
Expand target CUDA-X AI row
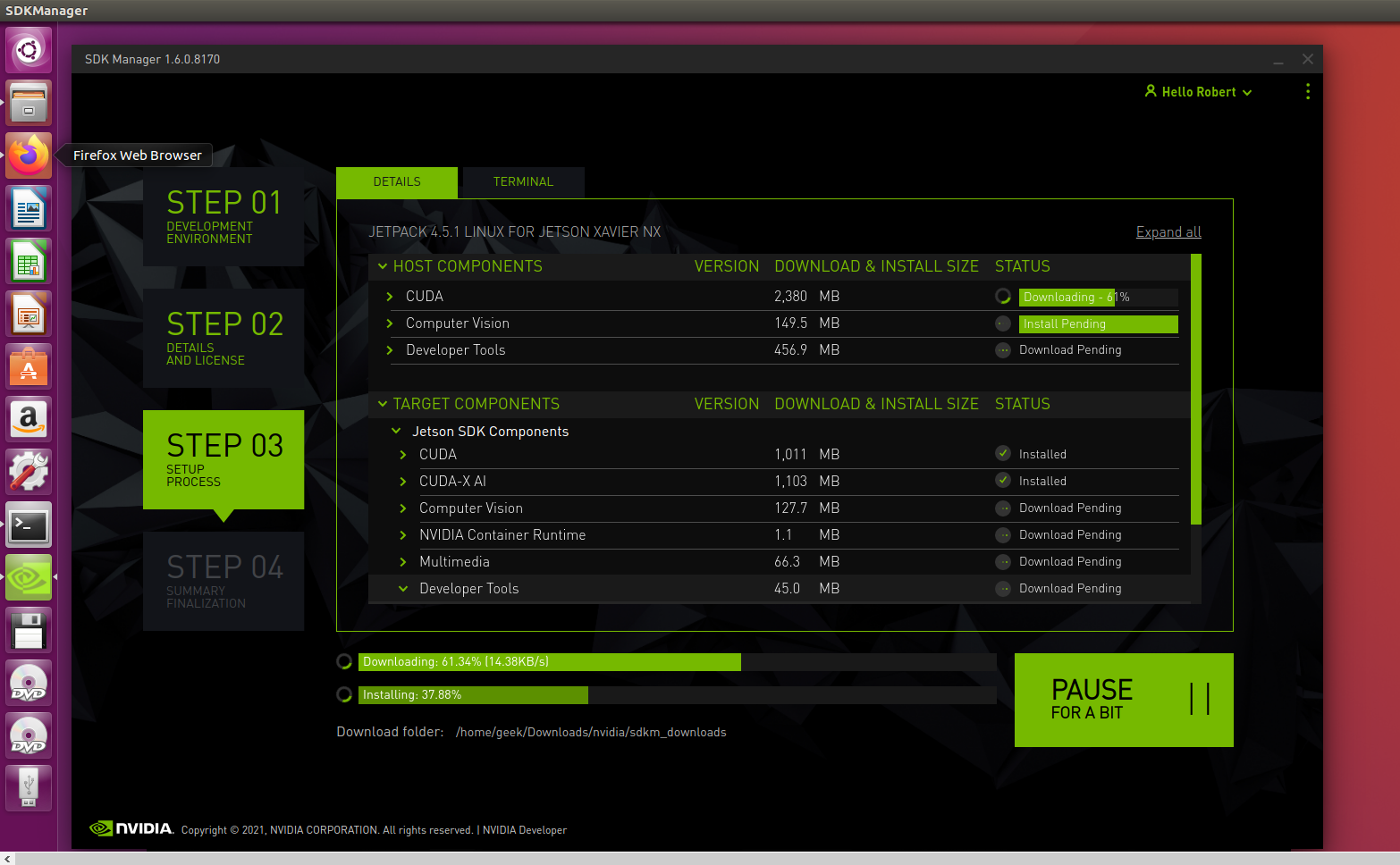click(403, 482)
